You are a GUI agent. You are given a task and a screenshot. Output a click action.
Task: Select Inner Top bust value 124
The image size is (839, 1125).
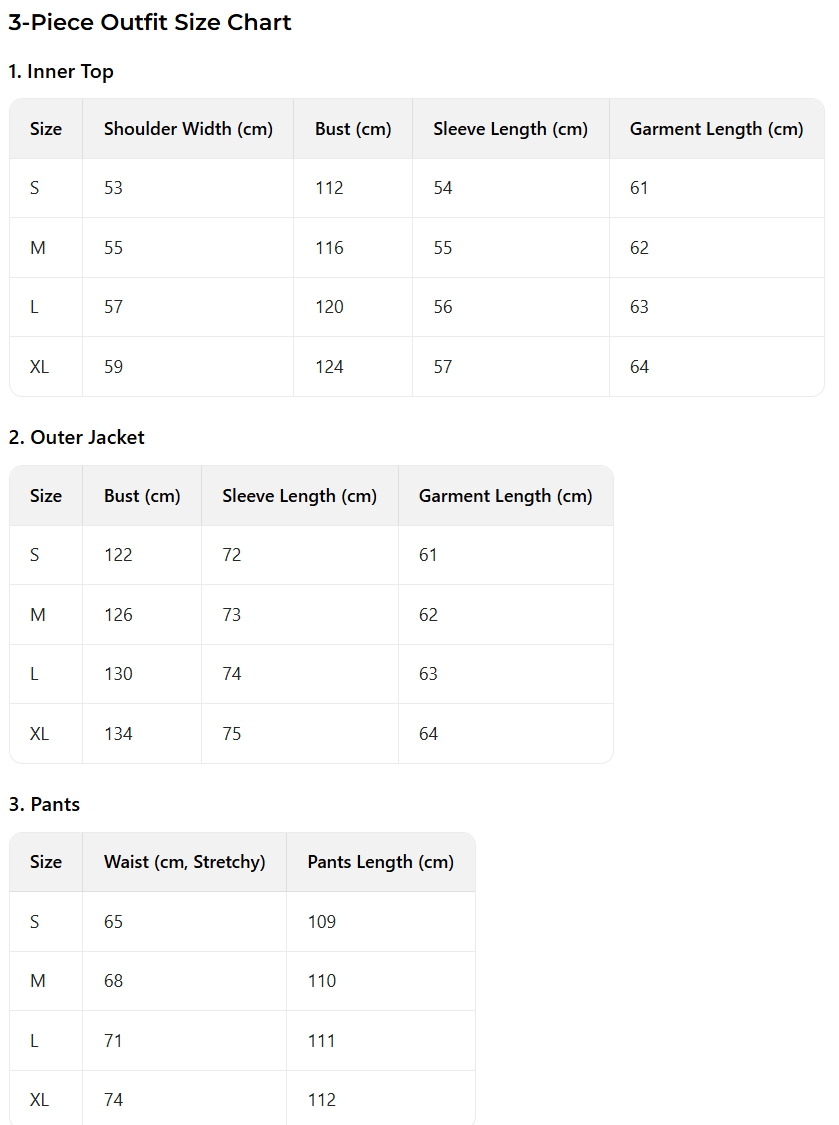coord(329,367)
